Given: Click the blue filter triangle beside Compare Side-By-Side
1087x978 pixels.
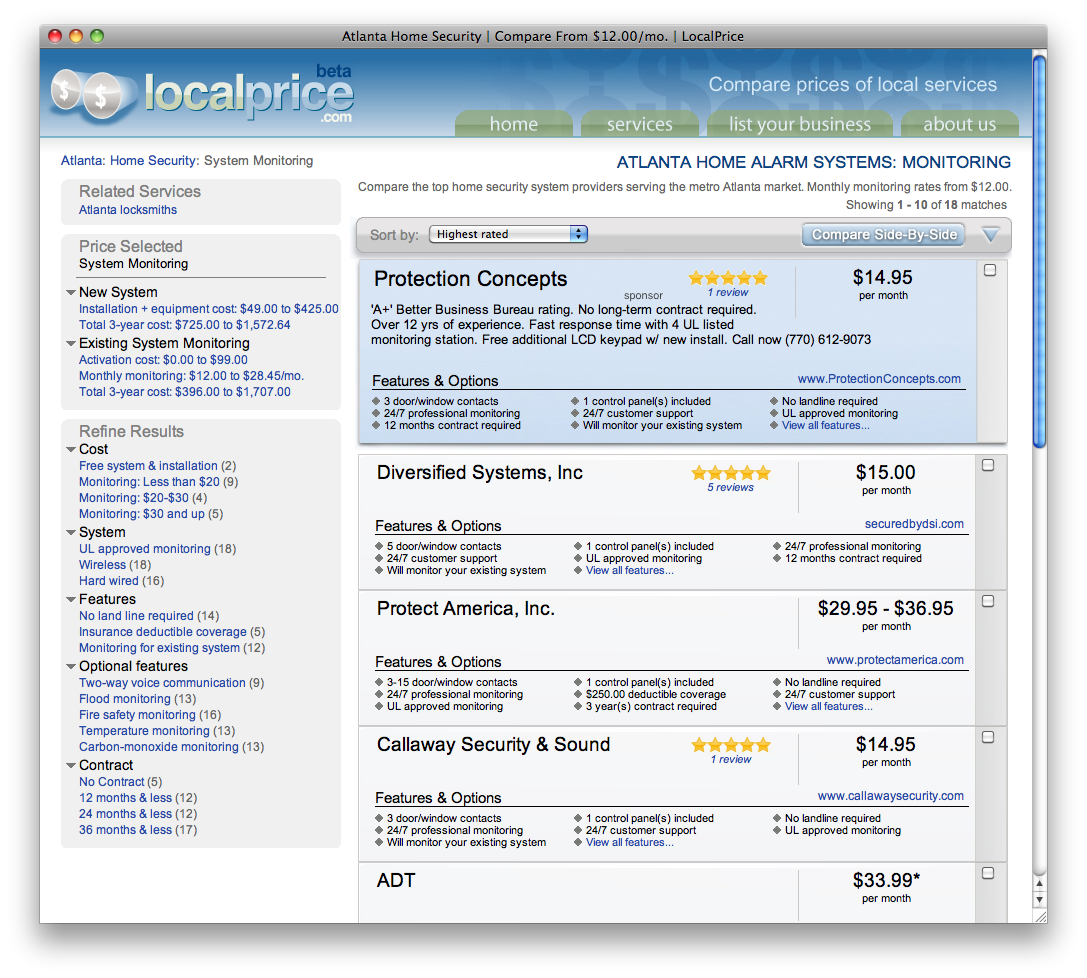Looking at the screenshot, I should (991, 235).
